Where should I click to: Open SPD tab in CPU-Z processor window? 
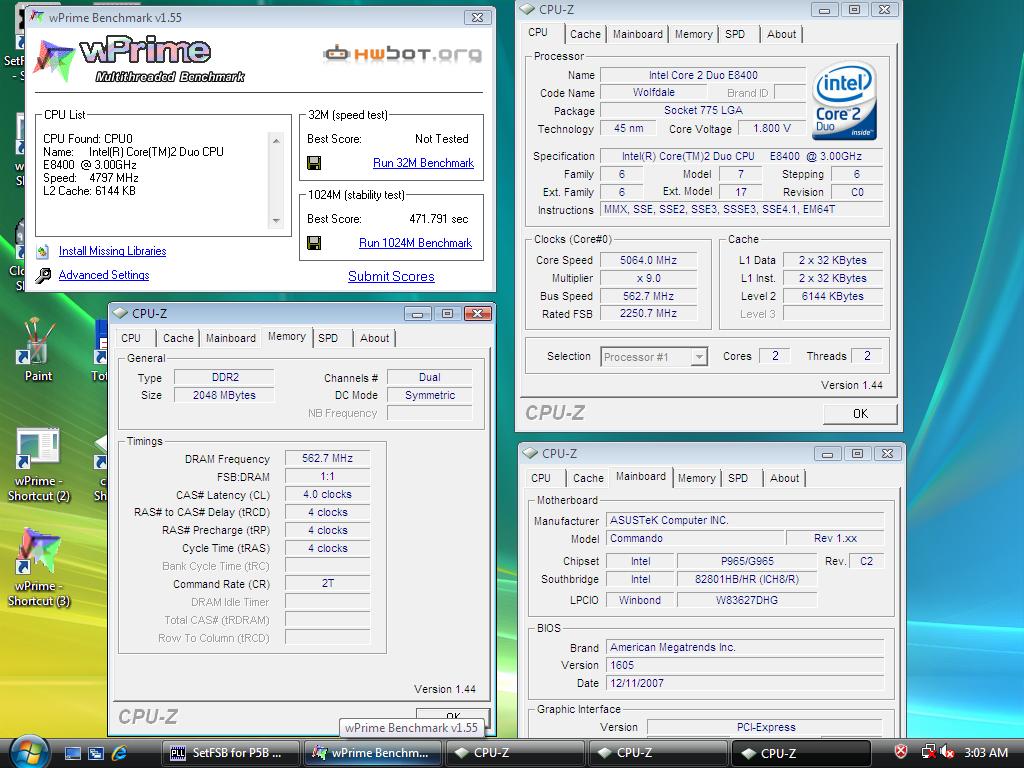point(735,34)
